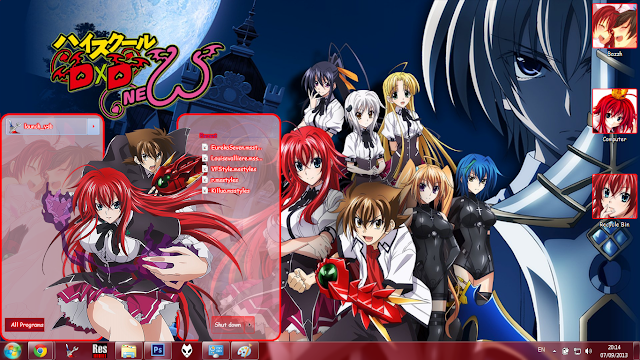The height and width of the screenshot is (360, 640).
Task: Launch Photoshop from the taskbar
Action: [158, 351]
